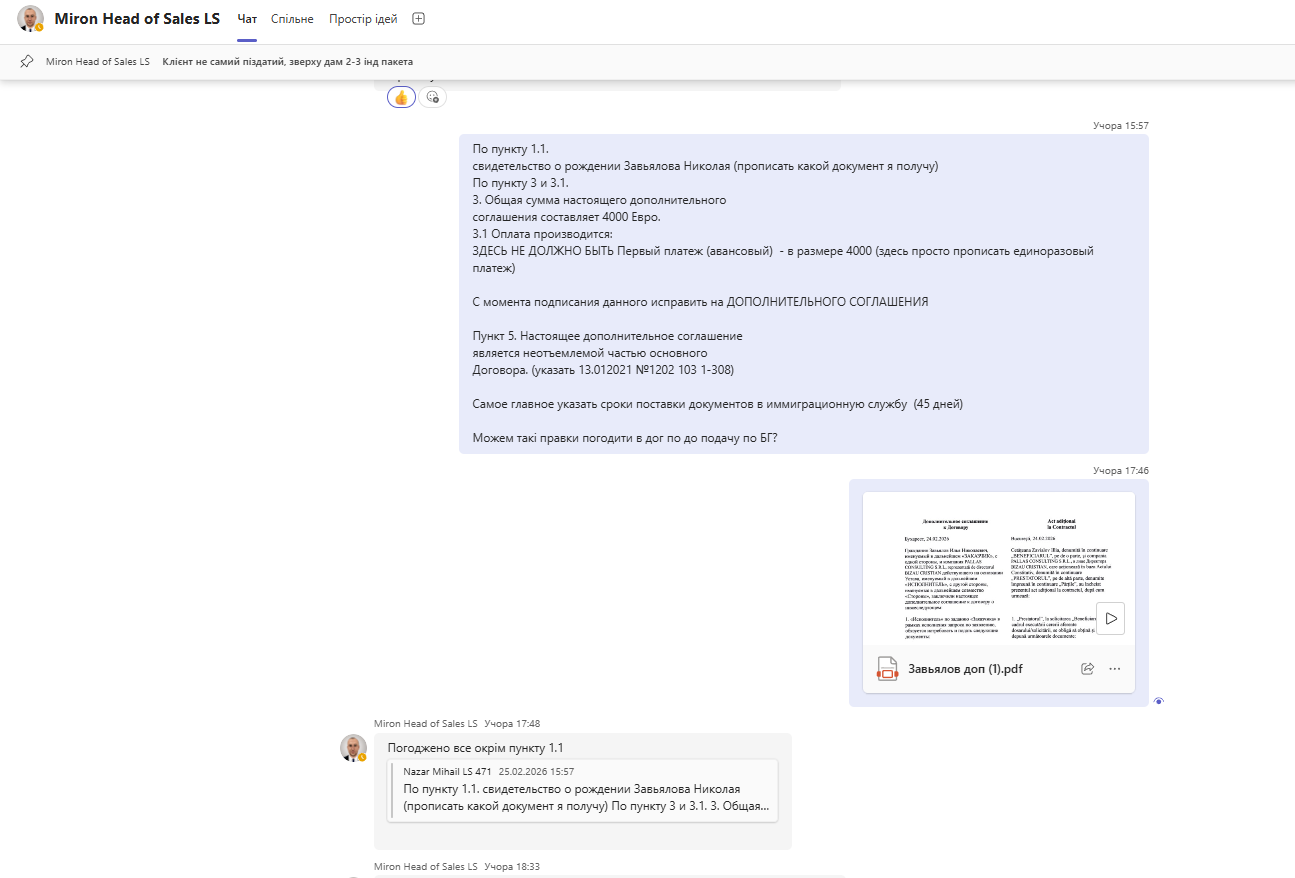Play preview of Завьялов доп PDF

tap(1111, 618)
